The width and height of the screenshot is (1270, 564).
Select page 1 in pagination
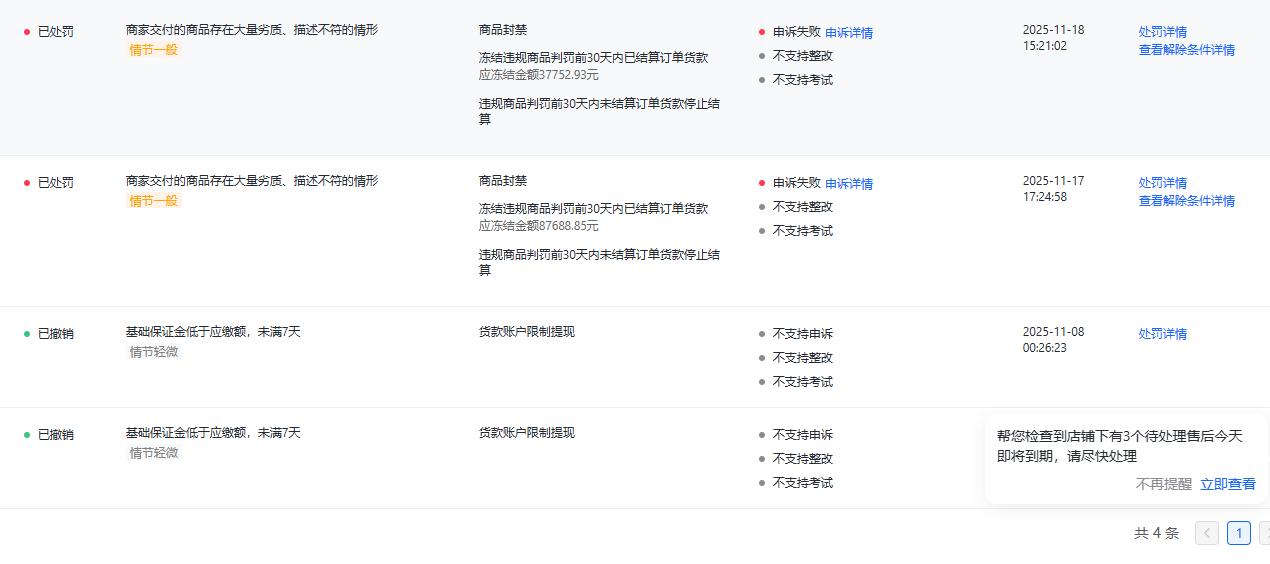[1238, 533]
